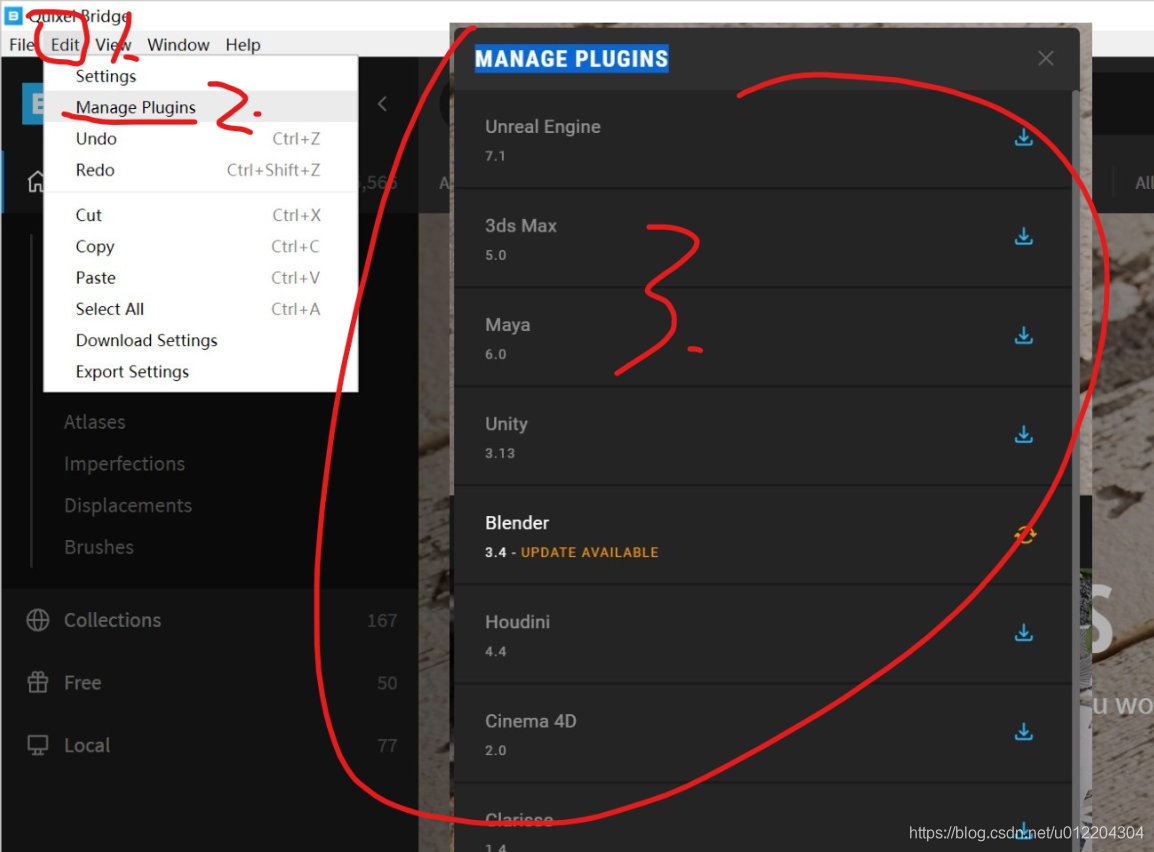
Task: Click the Local monitor icon
Action: pyautogui.click(x=38, y=745)
